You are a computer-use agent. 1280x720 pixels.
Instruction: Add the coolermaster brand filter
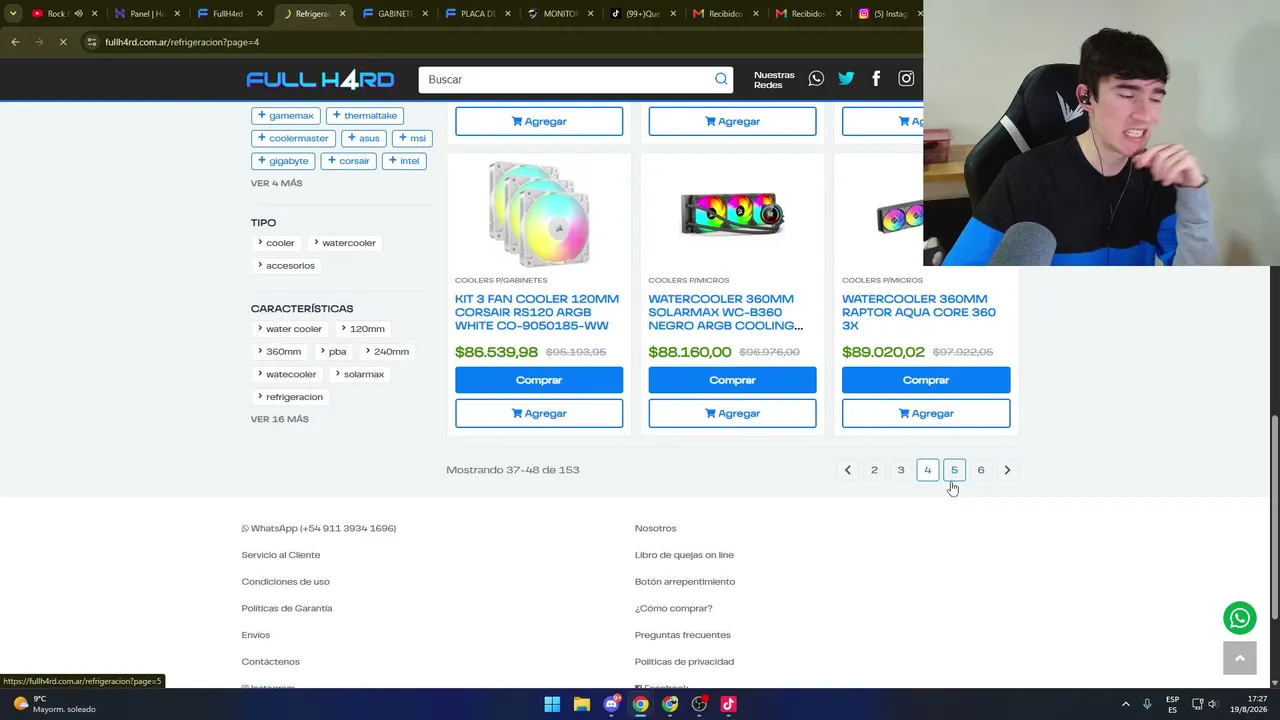pyautogui.click(x=293, y=138)
